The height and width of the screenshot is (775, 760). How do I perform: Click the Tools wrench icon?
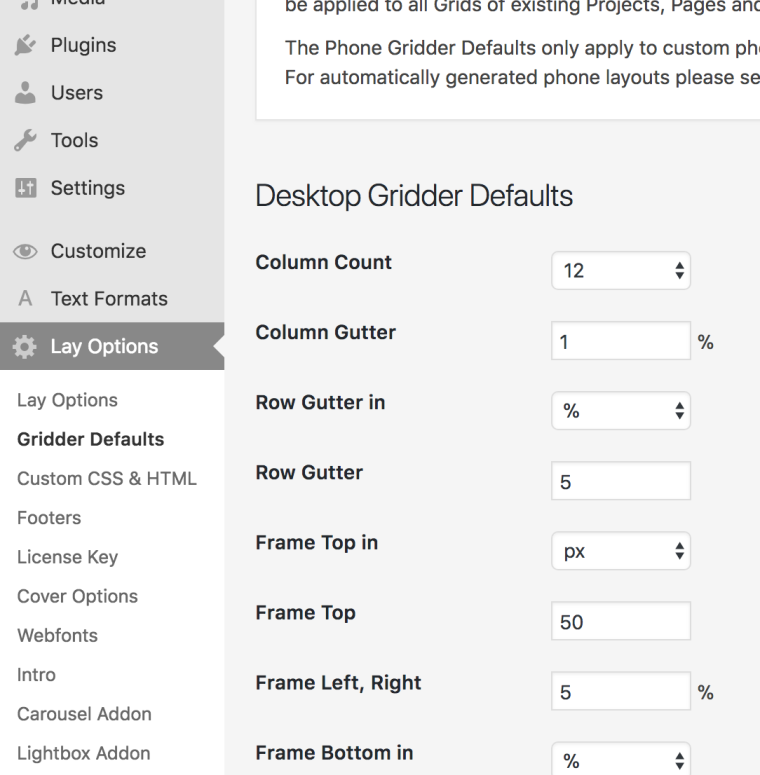25,141
